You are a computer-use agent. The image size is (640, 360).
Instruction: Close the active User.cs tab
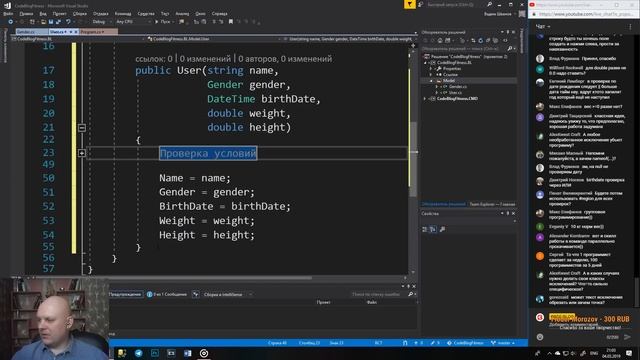click(x=76, y=32)
